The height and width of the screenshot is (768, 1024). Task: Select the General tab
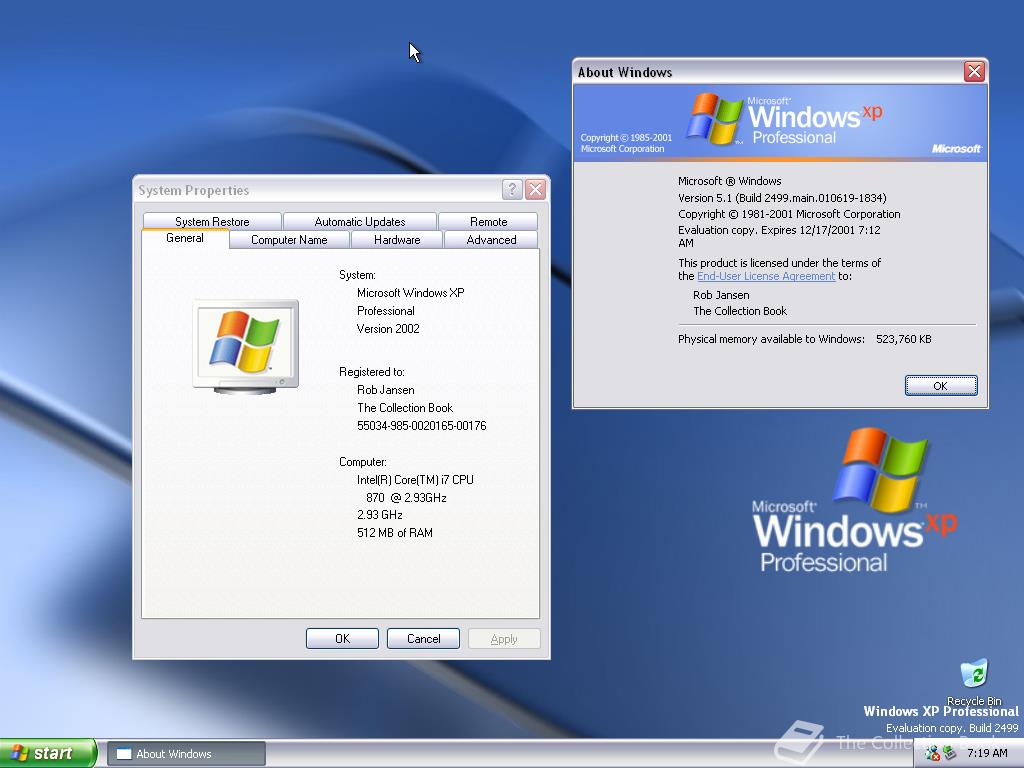coord(185,238)
